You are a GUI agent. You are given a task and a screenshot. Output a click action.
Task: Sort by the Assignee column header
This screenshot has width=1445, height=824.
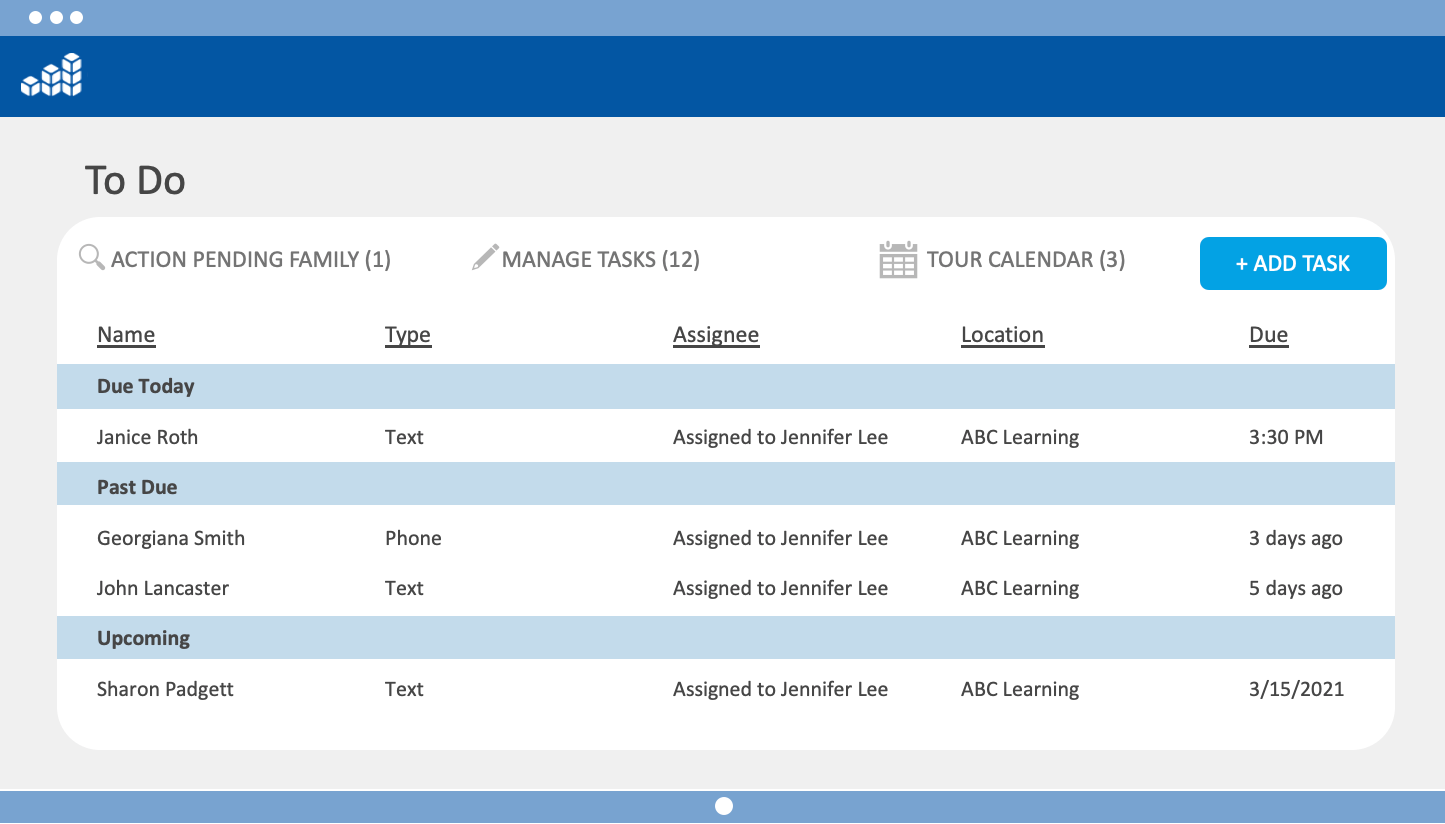(x=716, y=335)
